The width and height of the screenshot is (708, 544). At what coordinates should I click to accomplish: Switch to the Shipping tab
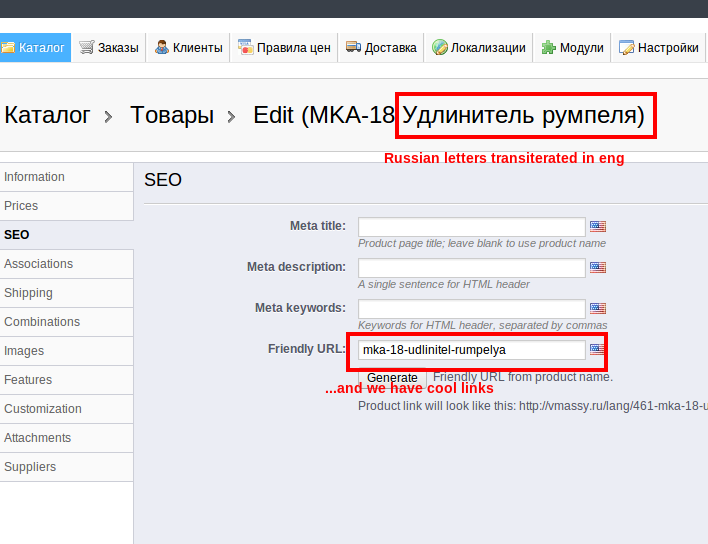(x=66, y=293)
